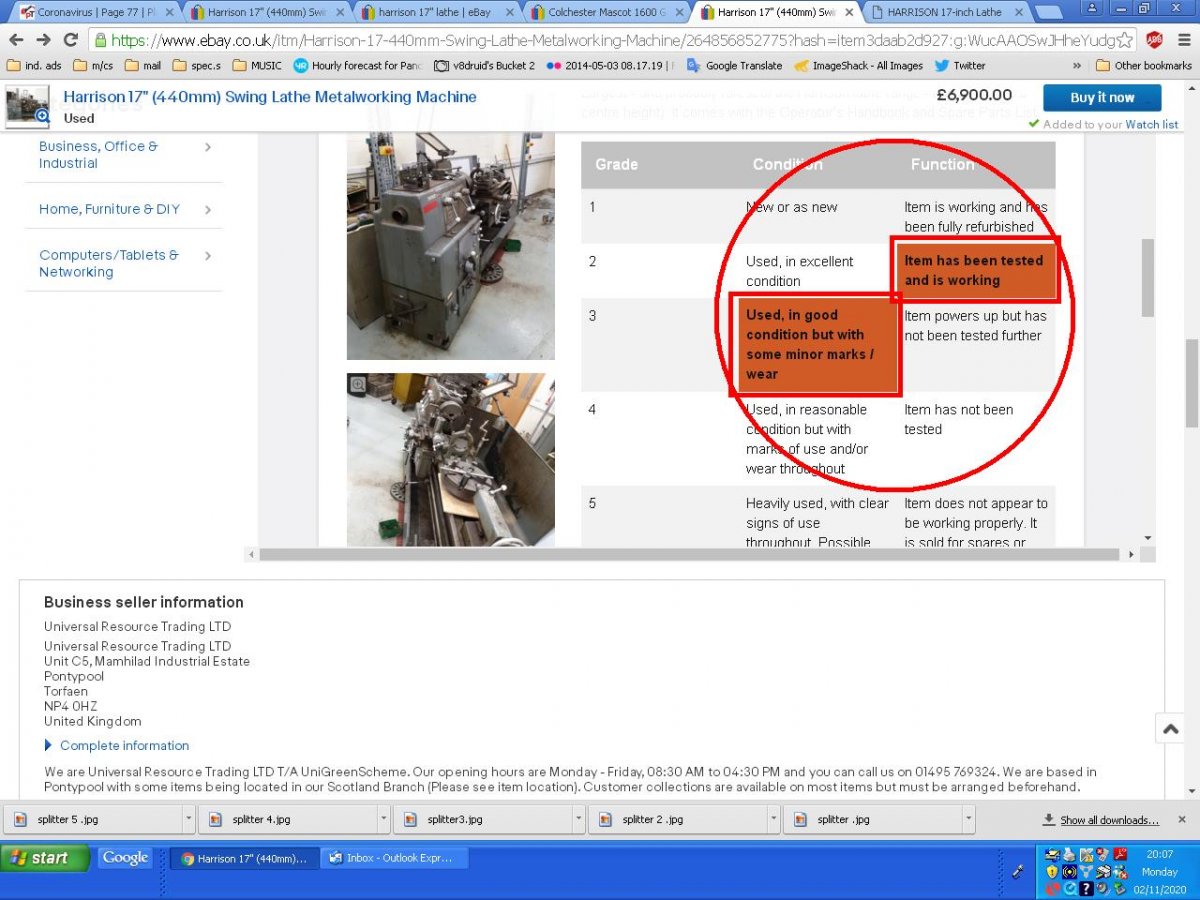Image resolution: width=1200 pixels, height=900 pixels.
Task: Open the Twitter bookmark
Action: pos(960,66)
